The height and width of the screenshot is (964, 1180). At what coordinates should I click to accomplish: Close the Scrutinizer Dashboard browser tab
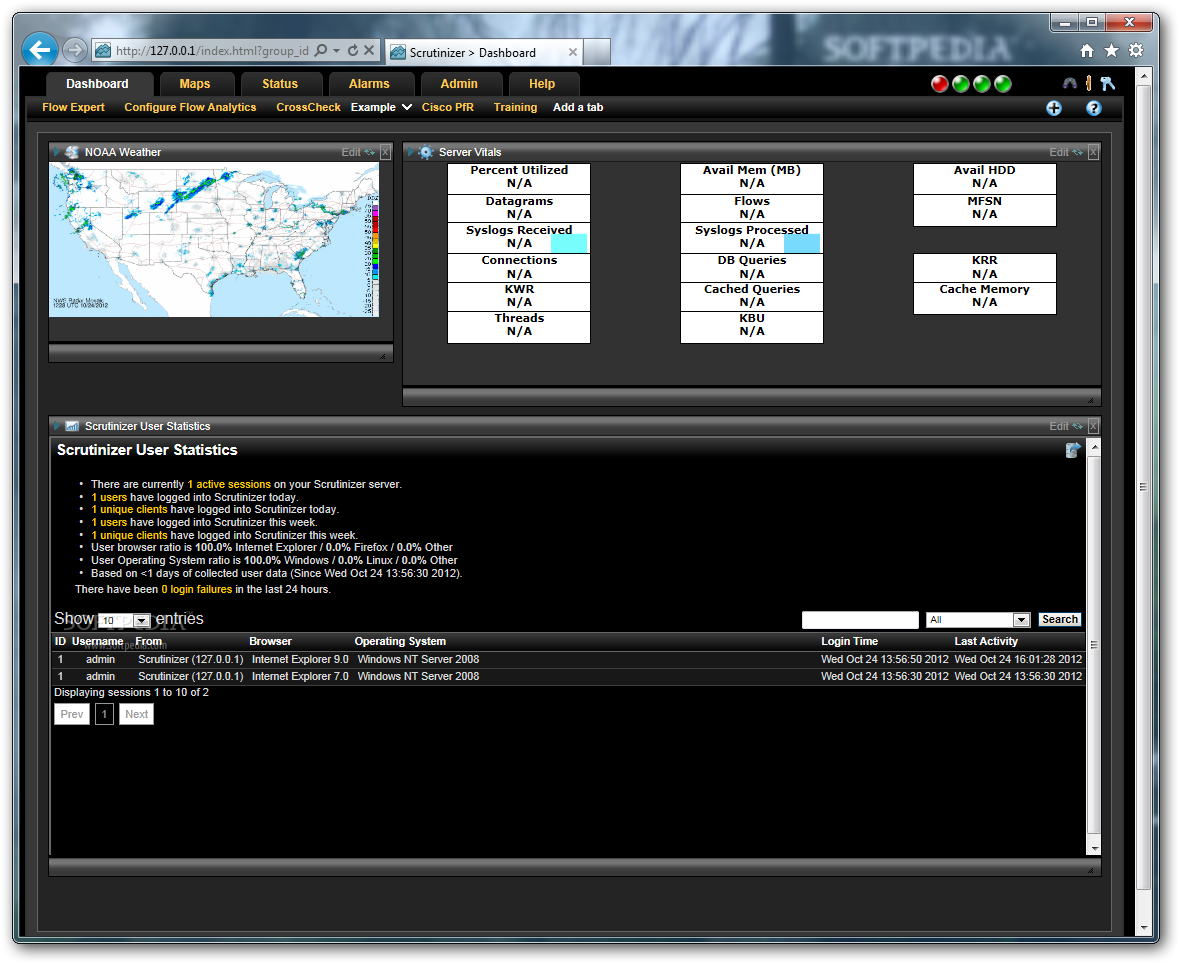[x=573, y=52]
